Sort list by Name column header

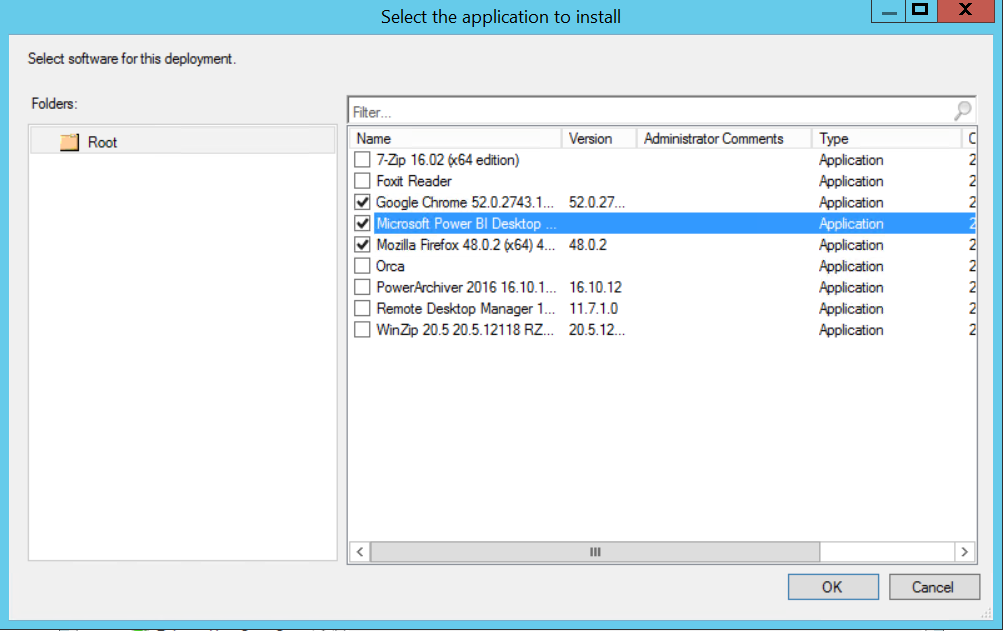455,139
